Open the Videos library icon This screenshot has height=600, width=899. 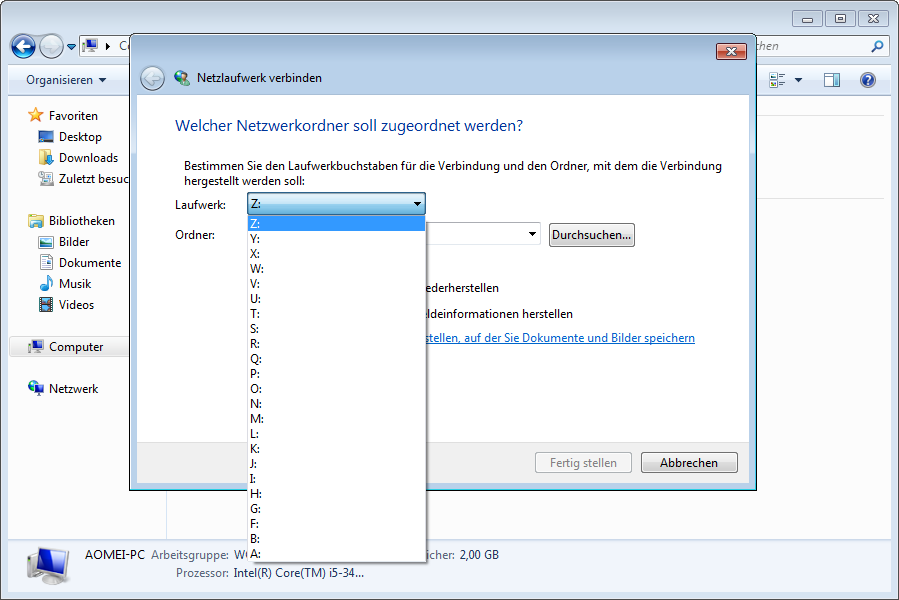[46, 305]
